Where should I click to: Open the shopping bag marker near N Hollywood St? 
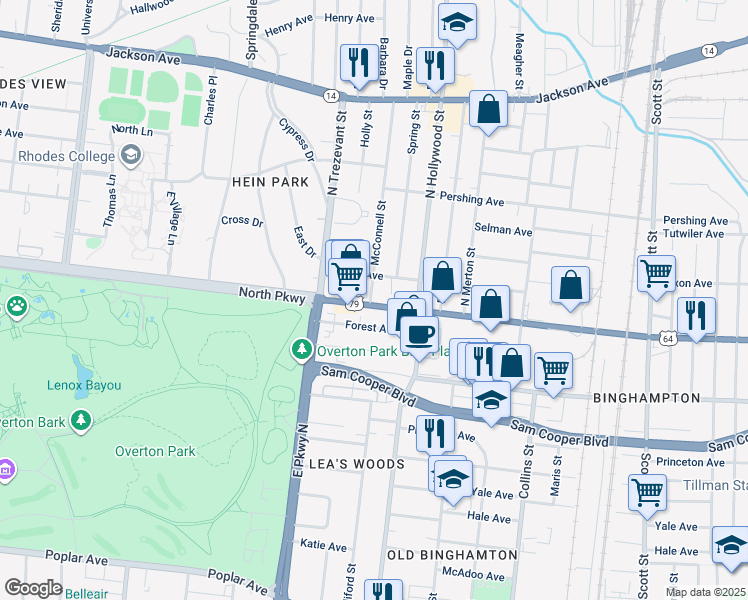[442, 277]
